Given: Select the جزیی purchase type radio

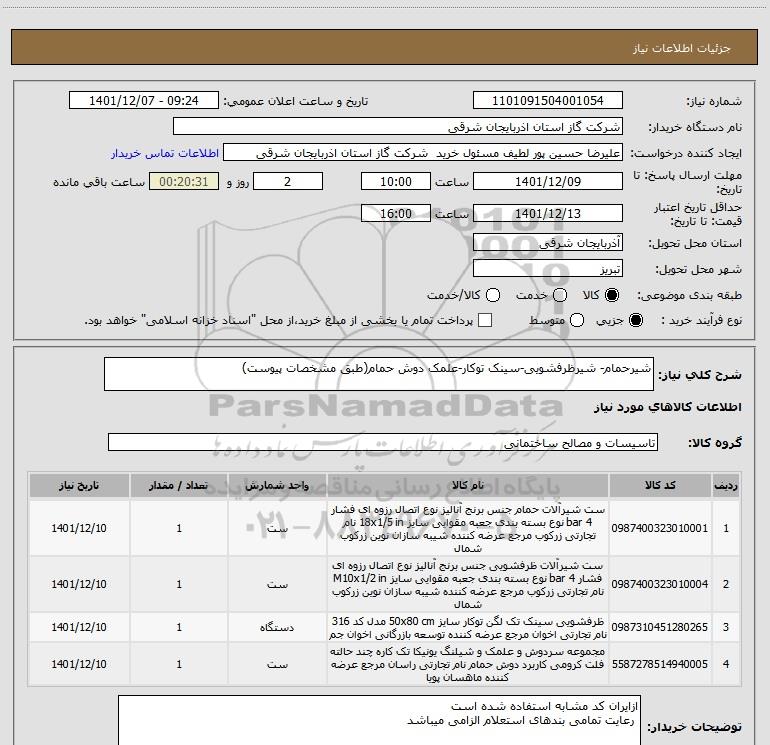Looking at the screenshot, I should pos(635,320).
